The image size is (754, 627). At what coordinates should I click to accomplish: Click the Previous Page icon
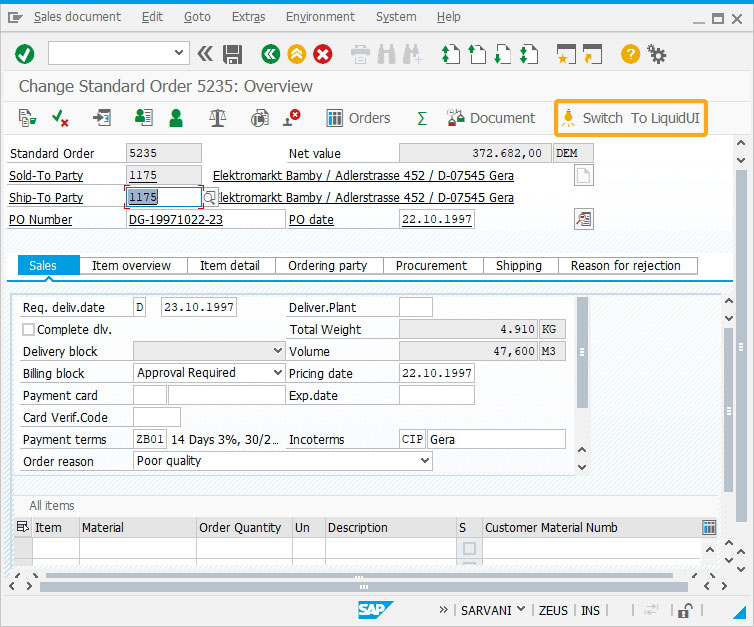pyautogui.click(x=477, y=54)
